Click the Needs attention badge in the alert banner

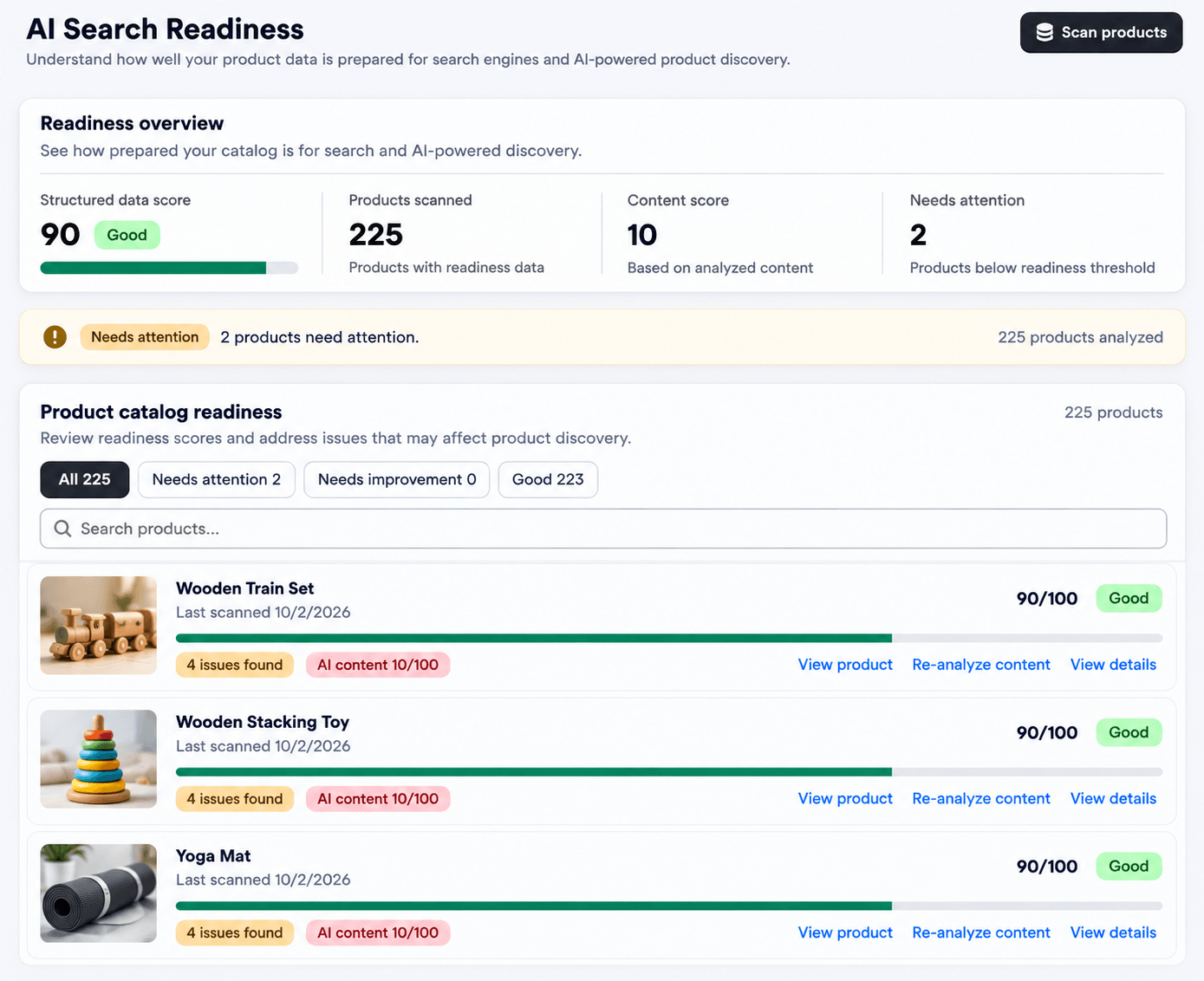(x=145, y=337)
